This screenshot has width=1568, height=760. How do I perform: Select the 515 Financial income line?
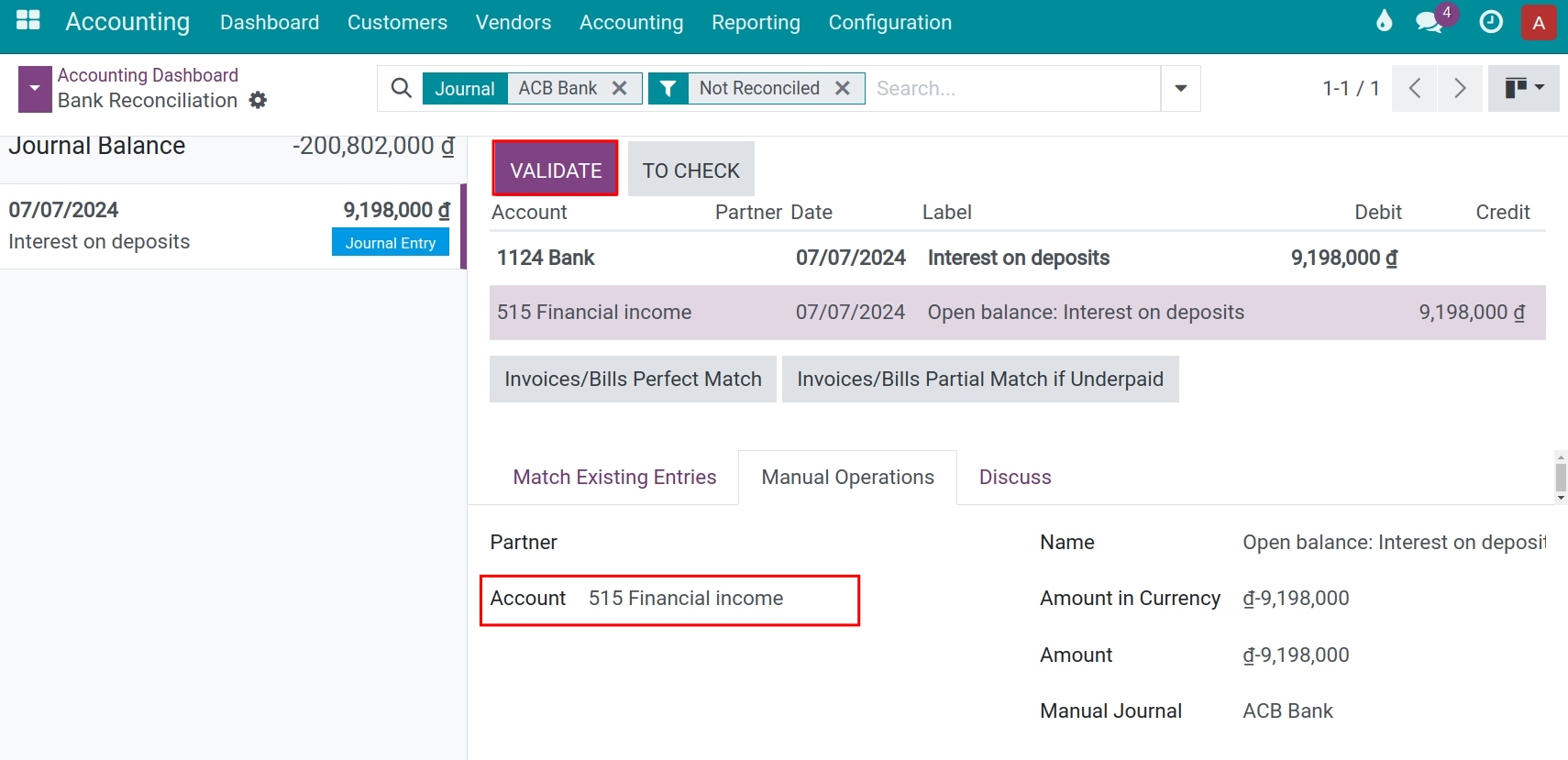(1018, 313)
